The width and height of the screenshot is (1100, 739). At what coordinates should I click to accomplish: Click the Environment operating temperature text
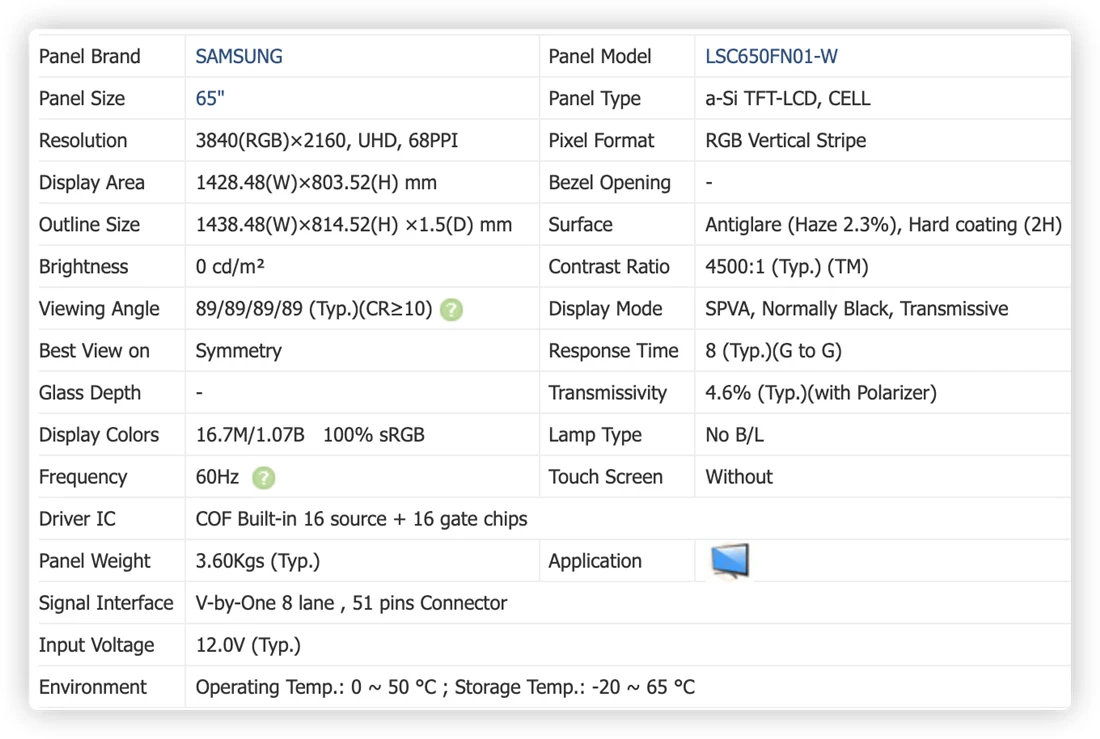(x=316, y=687)
